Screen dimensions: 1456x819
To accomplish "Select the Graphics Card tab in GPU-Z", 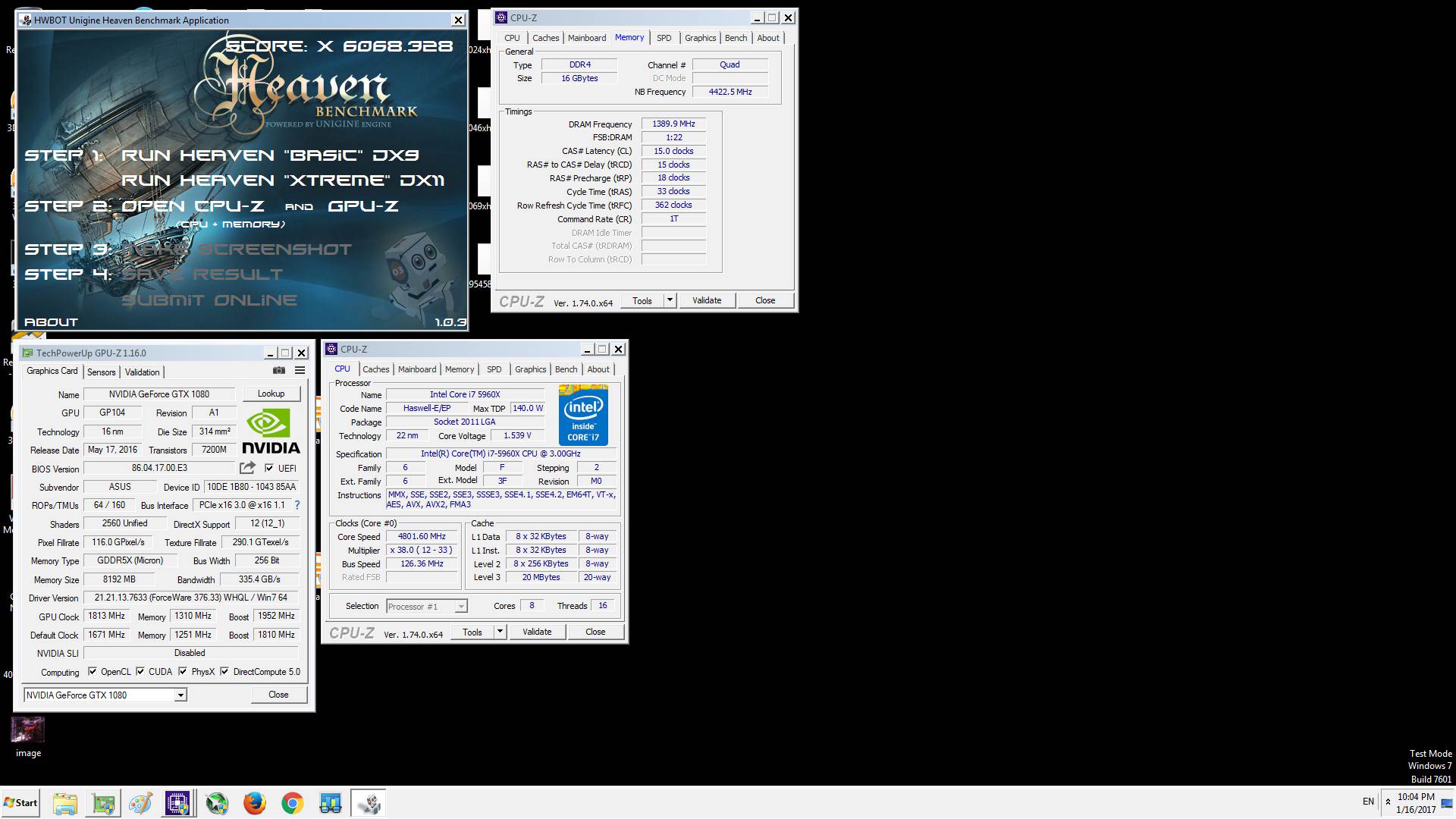I will [52, 371].
